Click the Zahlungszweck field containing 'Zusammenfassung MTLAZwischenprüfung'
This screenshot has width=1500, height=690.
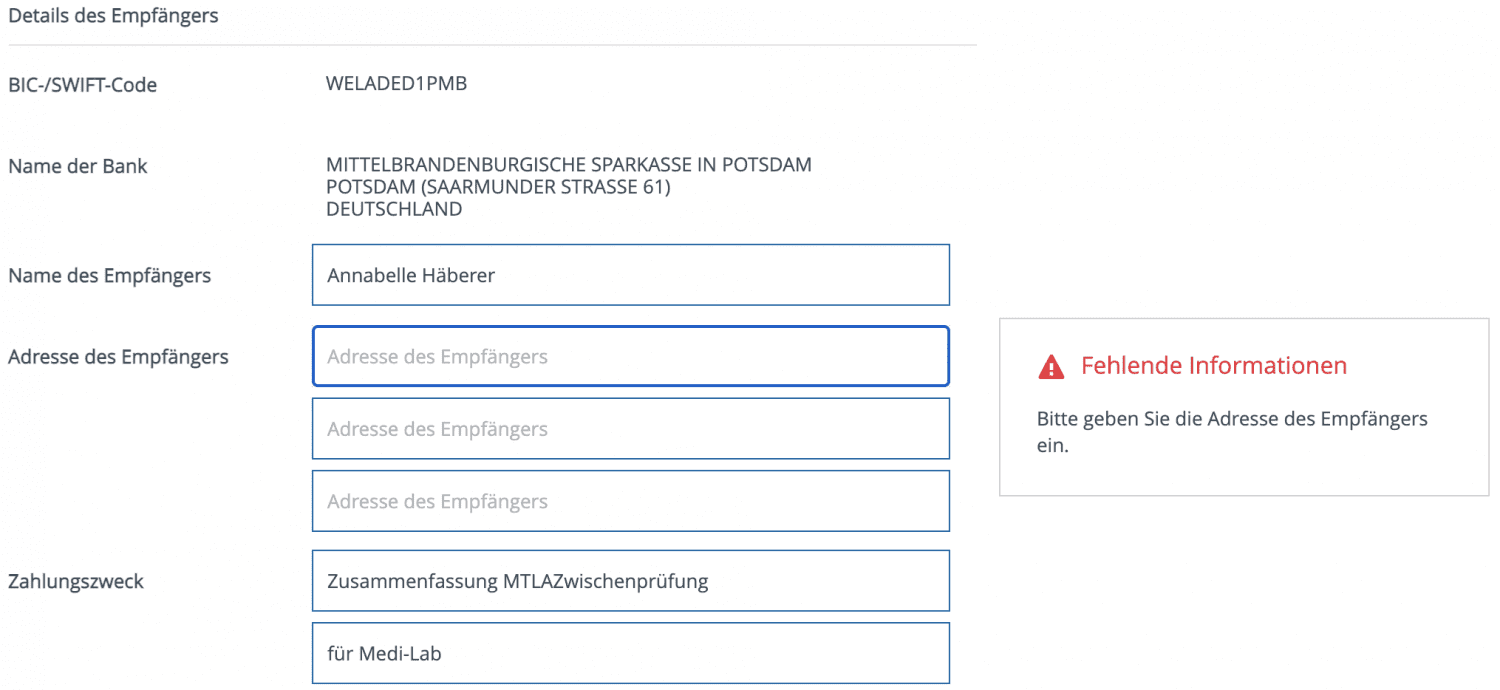[x=630, y=581]
